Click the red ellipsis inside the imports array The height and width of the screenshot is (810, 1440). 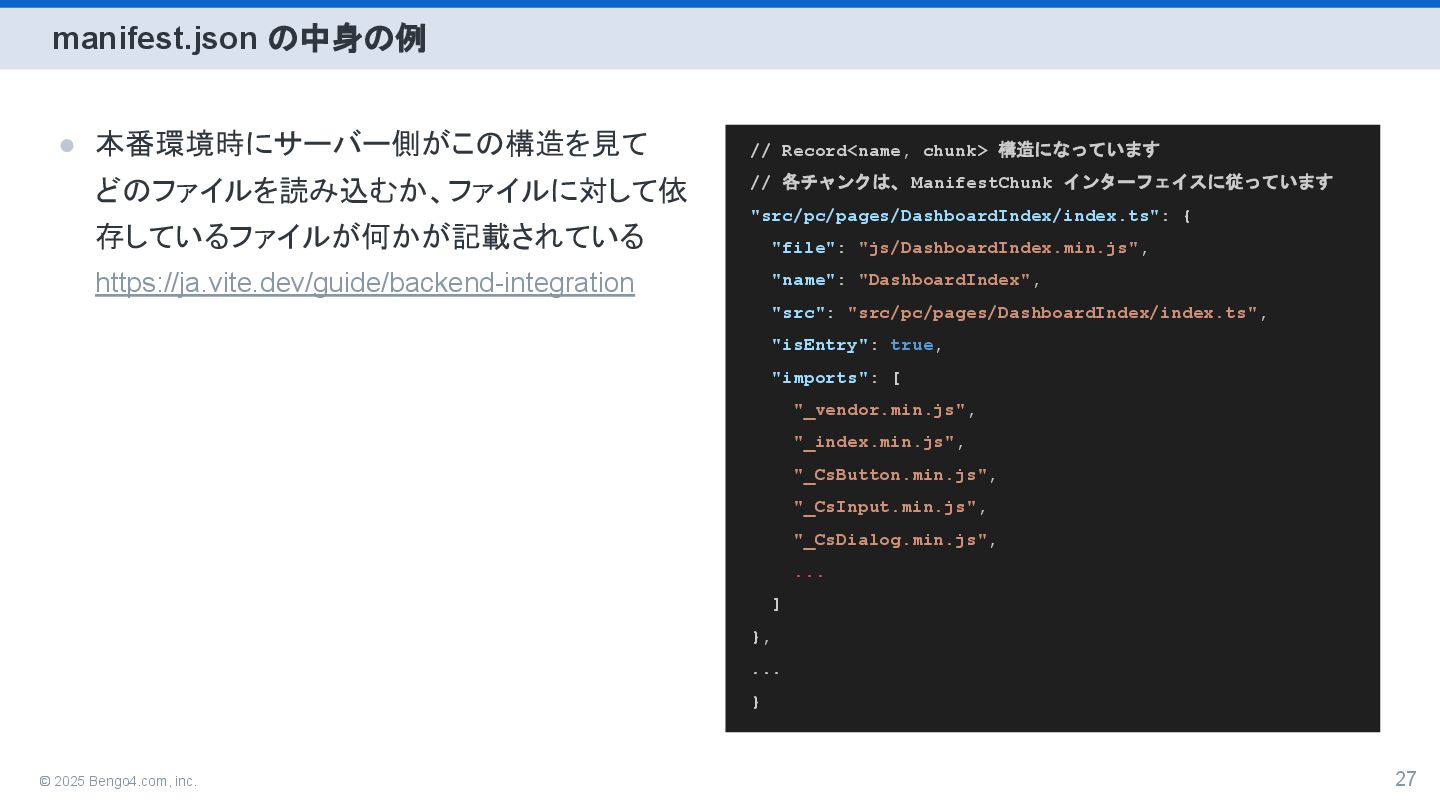coord(809,573)
